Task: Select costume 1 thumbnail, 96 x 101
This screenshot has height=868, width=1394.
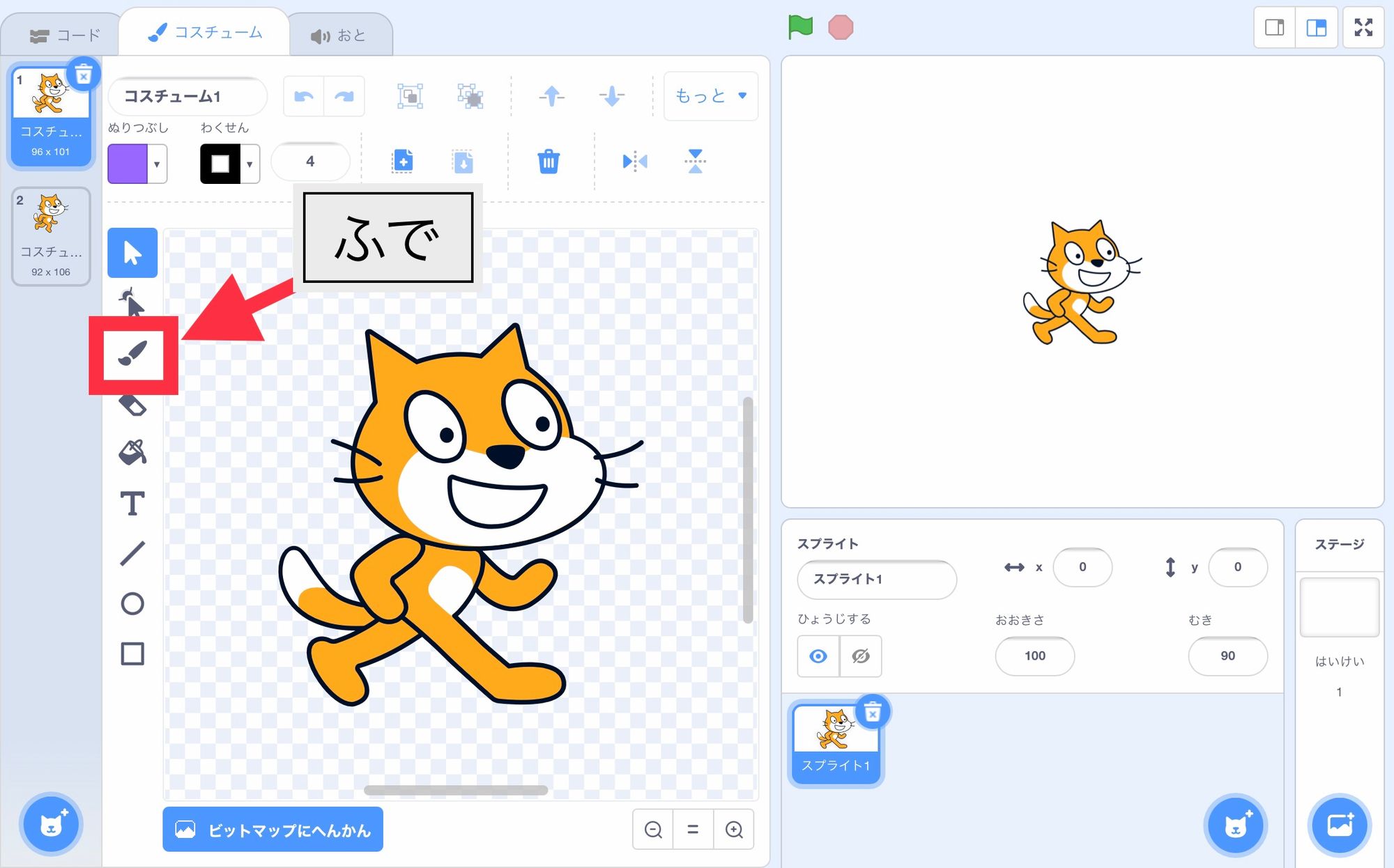Action: (51, 116)
